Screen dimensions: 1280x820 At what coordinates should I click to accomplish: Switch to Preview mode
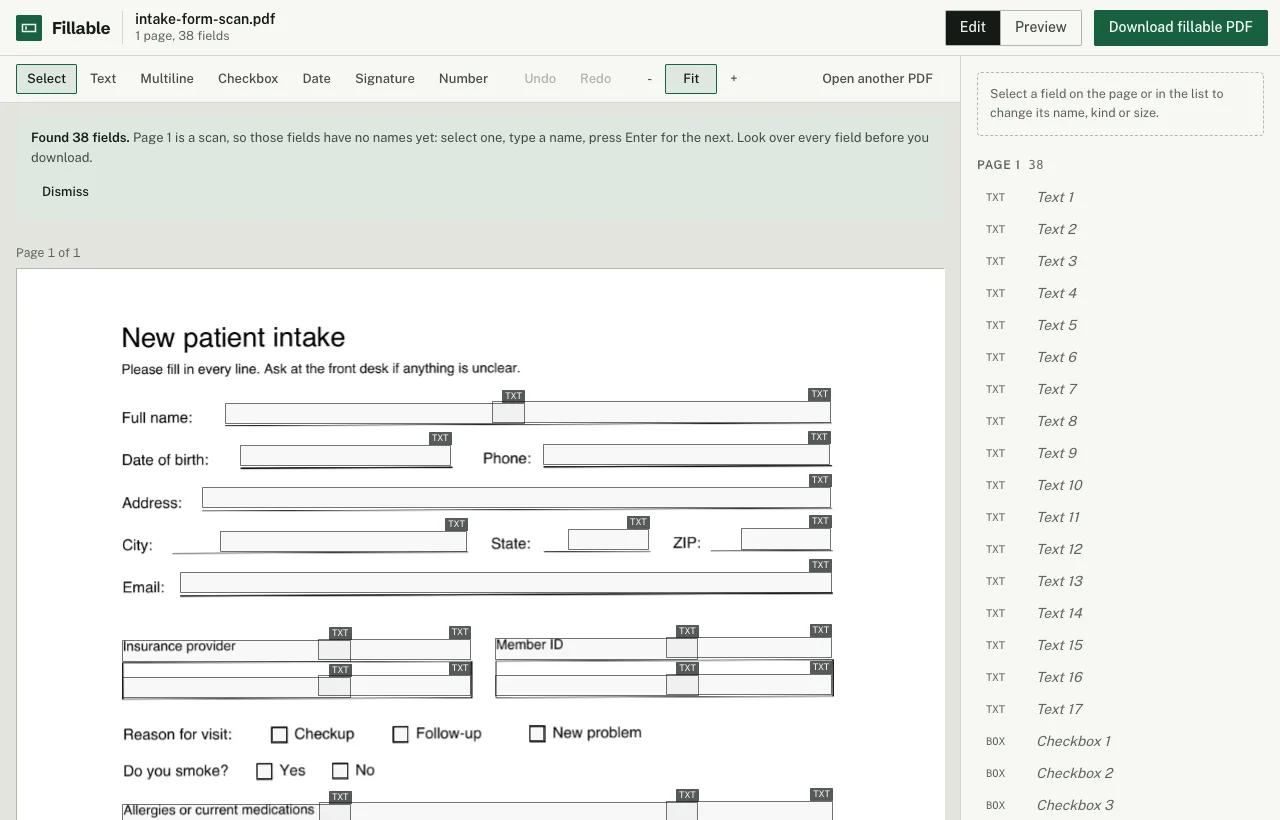coord(1041,28)
